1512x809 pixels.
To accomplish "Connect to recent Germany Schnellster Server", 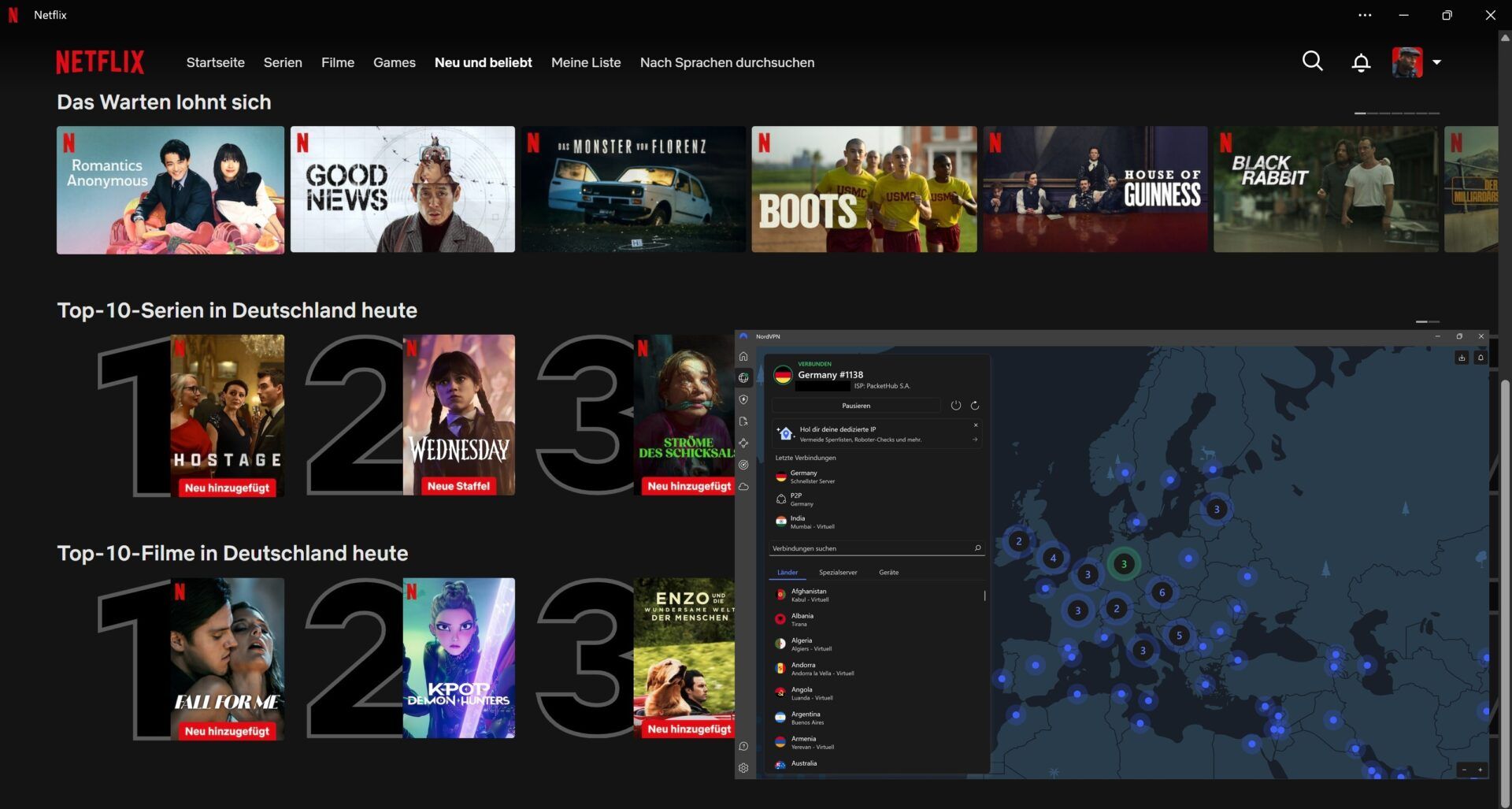I will (x=878, y=477).
